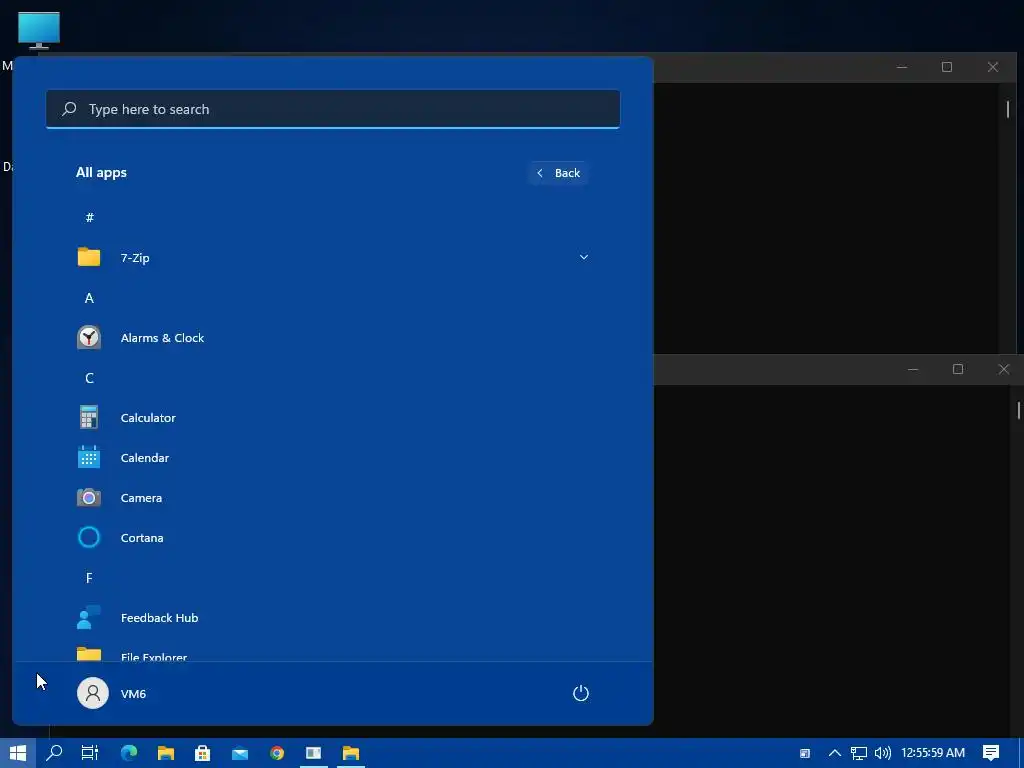Jump to letter C section header
The height and width of the screenshot is (768, 1024).
(89, 377)
